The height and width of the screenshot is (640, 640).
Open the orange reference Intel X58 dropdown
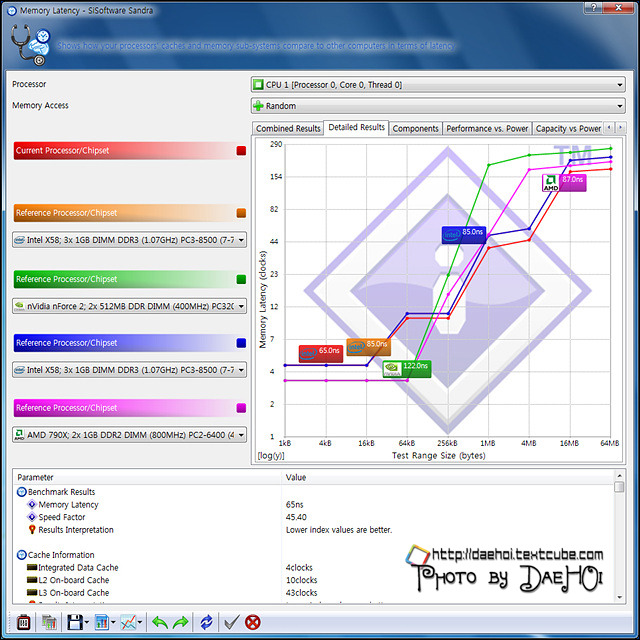pos(129,240)
